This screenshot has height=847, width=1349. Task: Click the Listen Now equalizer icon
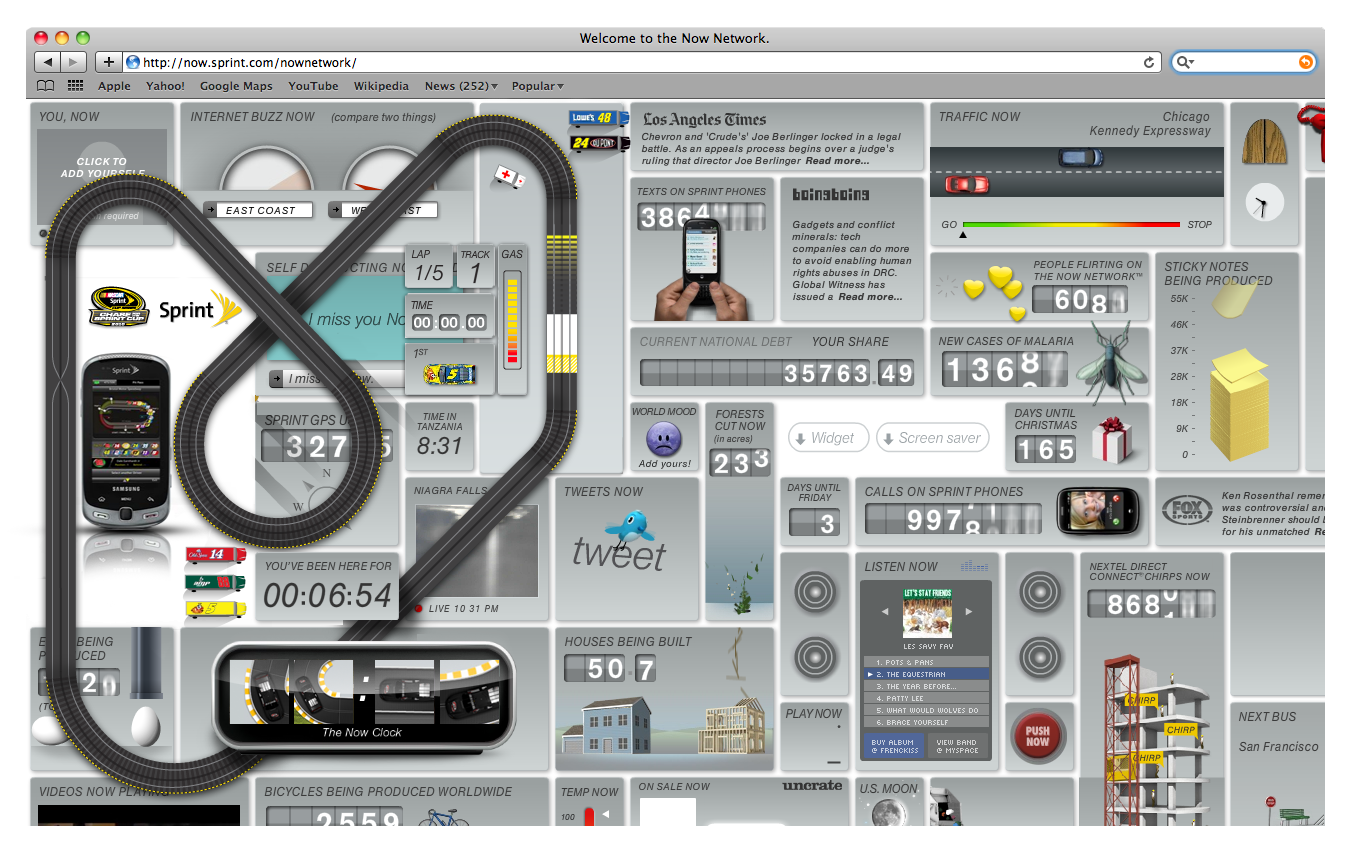974,566
